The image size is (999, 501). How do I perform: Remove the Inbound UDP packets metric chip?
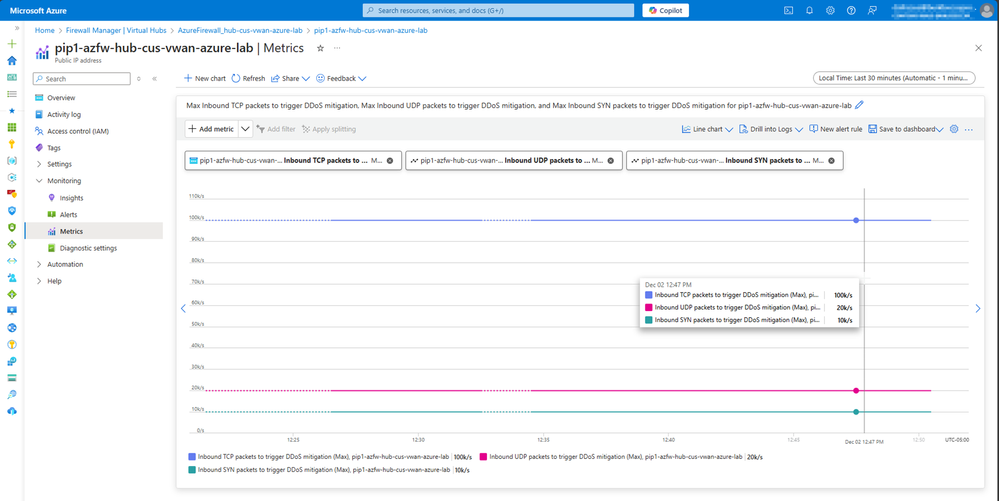(x=610, y=161)
